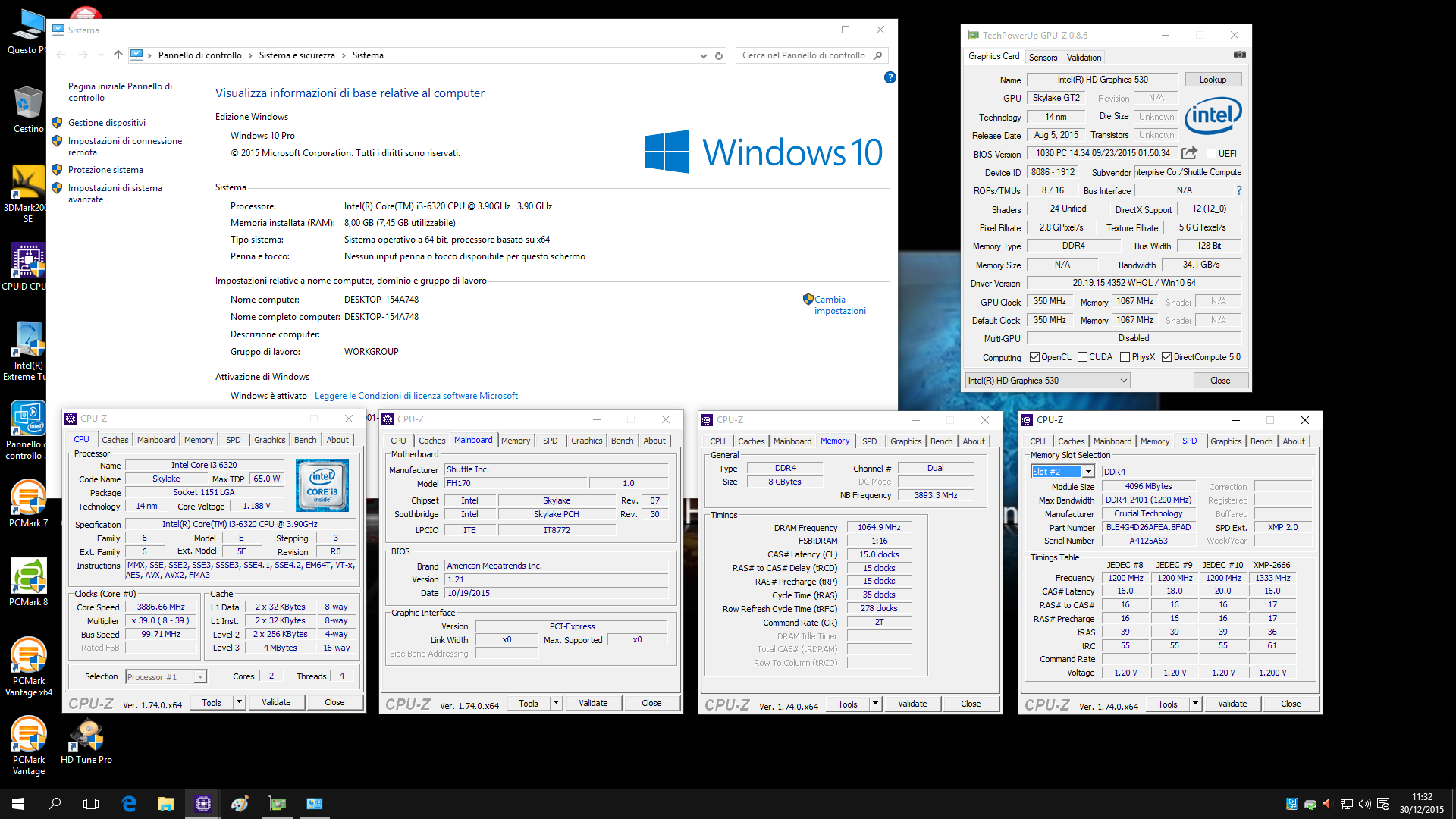This screenshot has height=819, width=1456.
Task: Open File Explorer from the taskbar
Action: click(165, 804)
